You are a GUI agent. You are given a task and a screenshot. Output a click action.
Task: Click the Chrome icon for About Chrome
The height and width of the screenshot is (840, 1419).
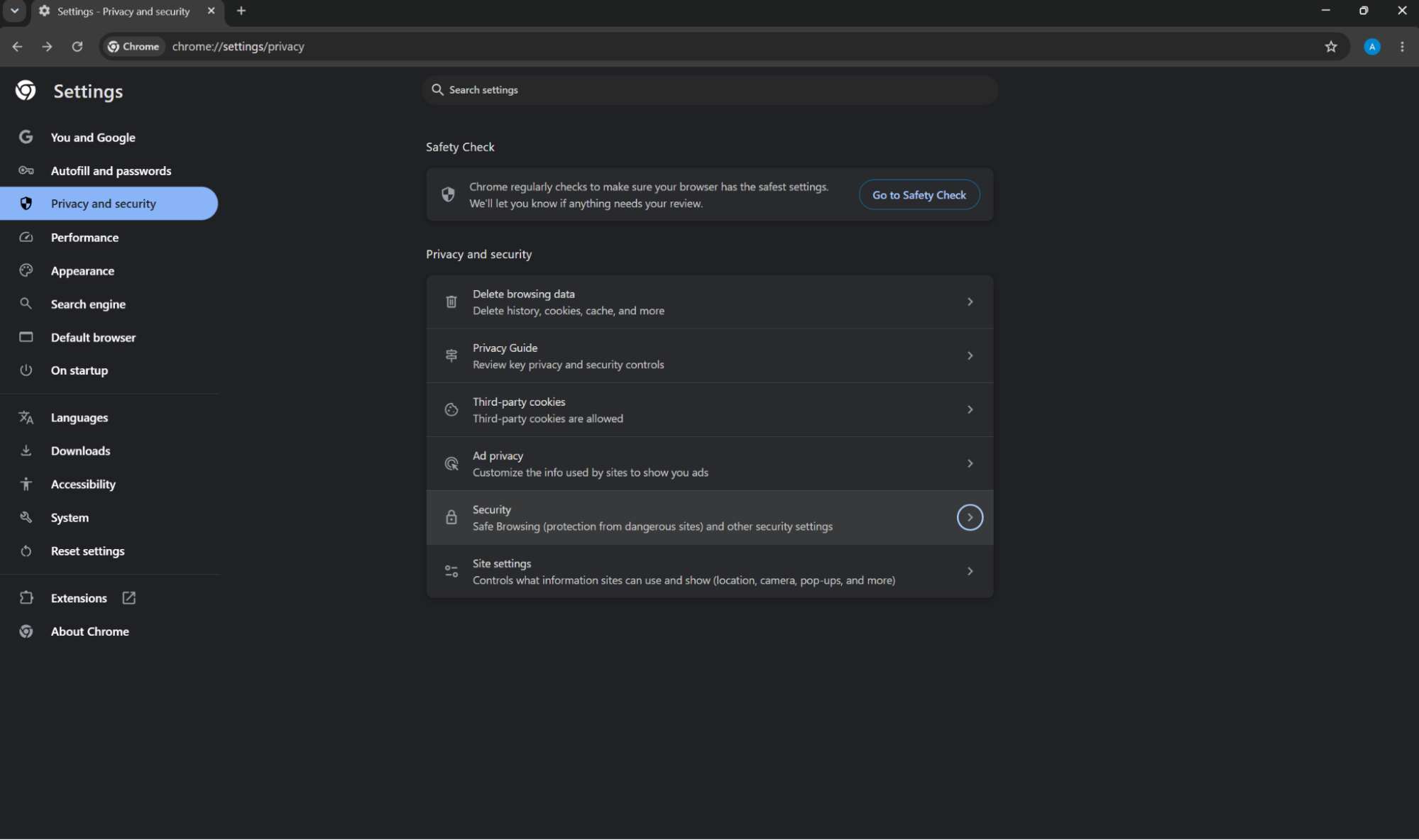tap(26, 631)
